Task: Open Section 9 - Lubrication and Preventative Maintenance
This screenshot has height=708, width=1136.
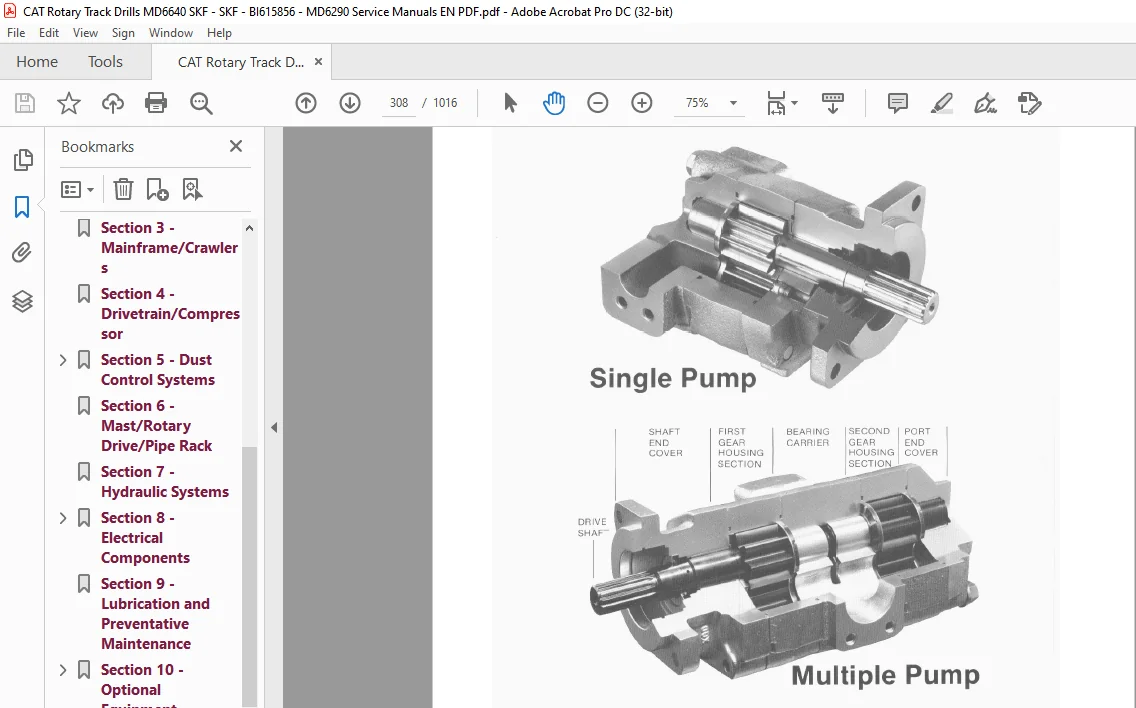Action: coord(155,614)
